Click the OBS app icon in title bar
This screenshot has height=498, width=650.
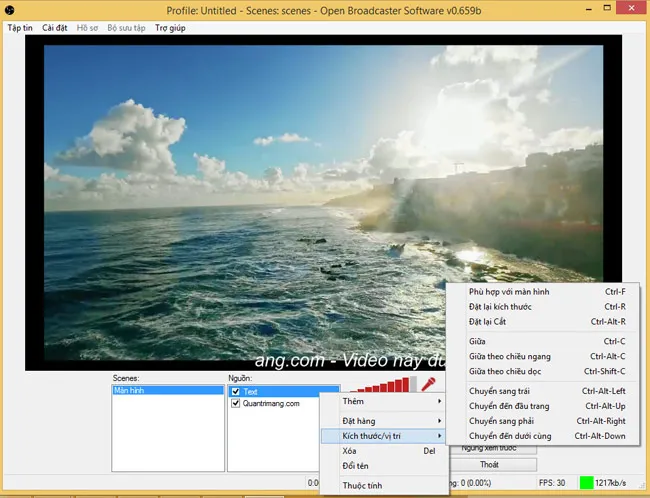pos(9,10)
